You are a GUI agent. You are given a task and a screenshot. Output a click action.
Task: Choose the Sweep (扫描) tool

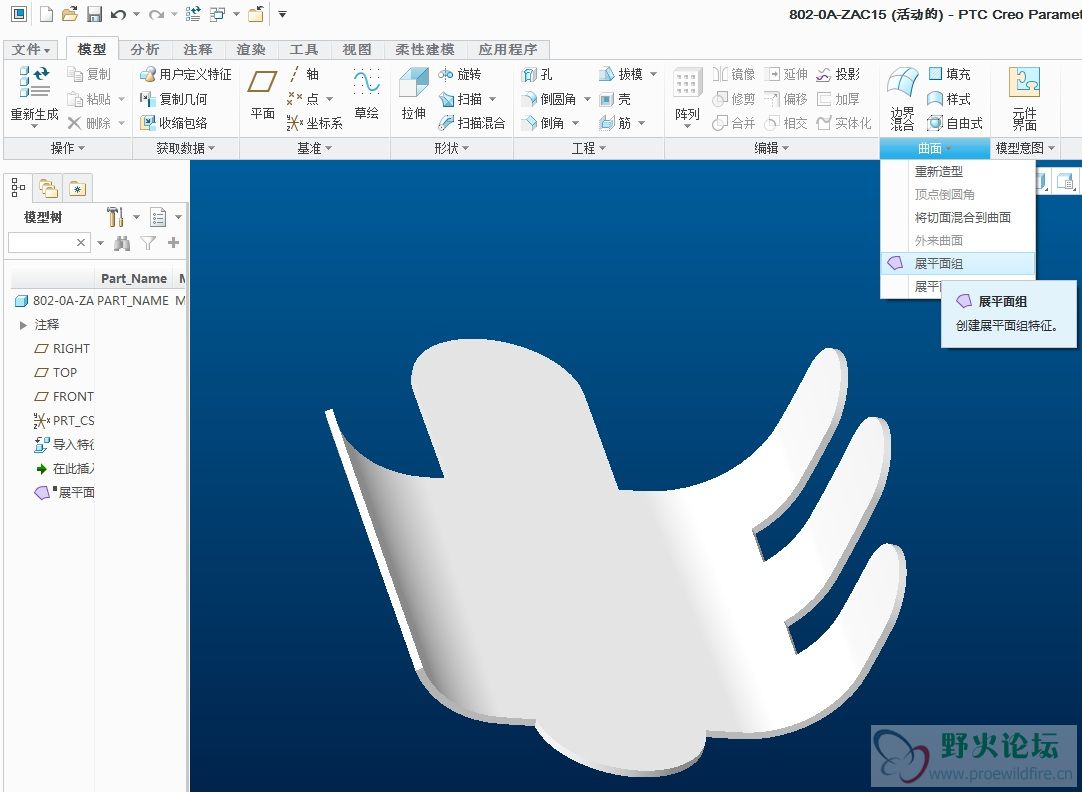tap(461, 99)
